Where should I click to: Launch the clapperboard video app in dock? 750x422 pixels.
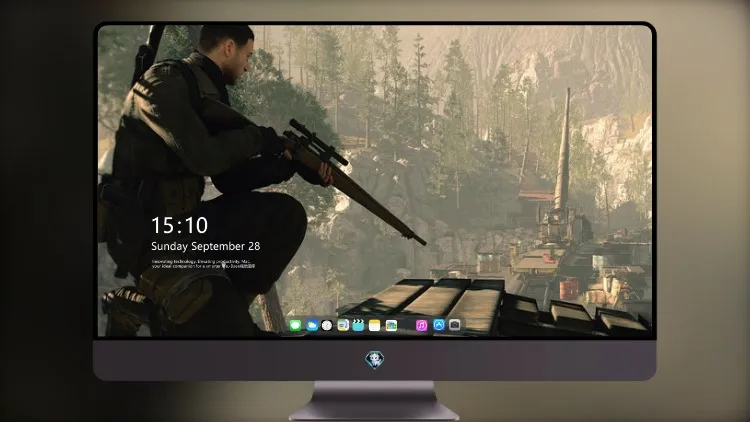pos(358,325)
